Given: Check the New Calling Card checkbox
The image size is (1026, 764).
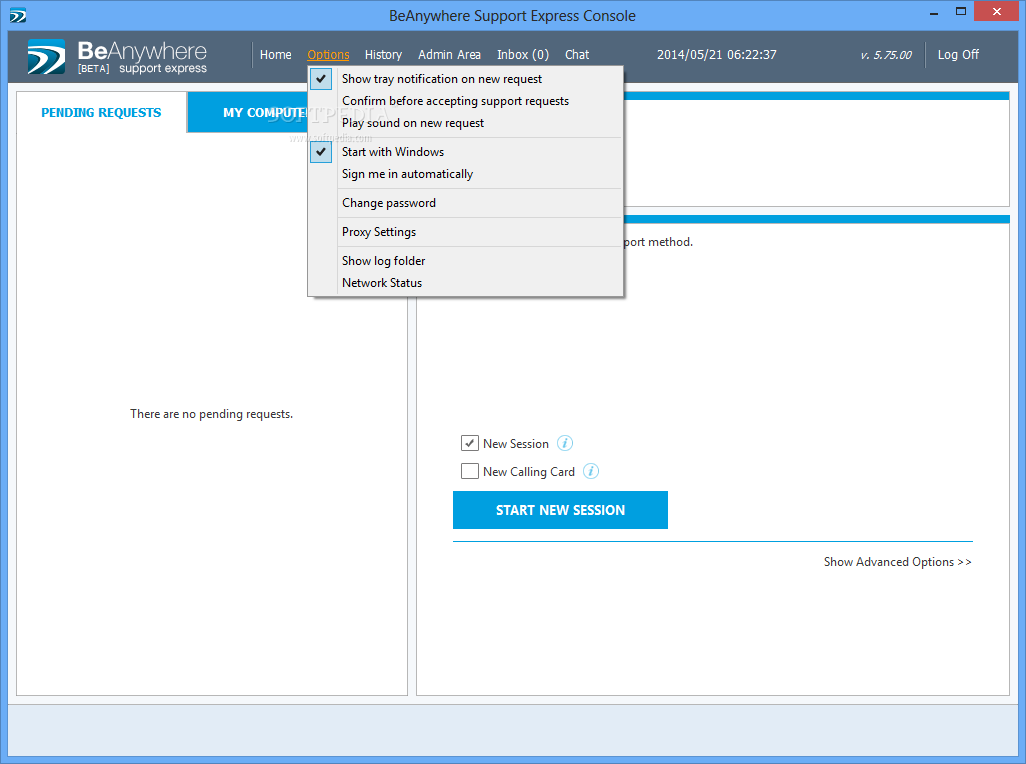Looking at the screenshot, I should pyautogui.click(x=470, y=471).
